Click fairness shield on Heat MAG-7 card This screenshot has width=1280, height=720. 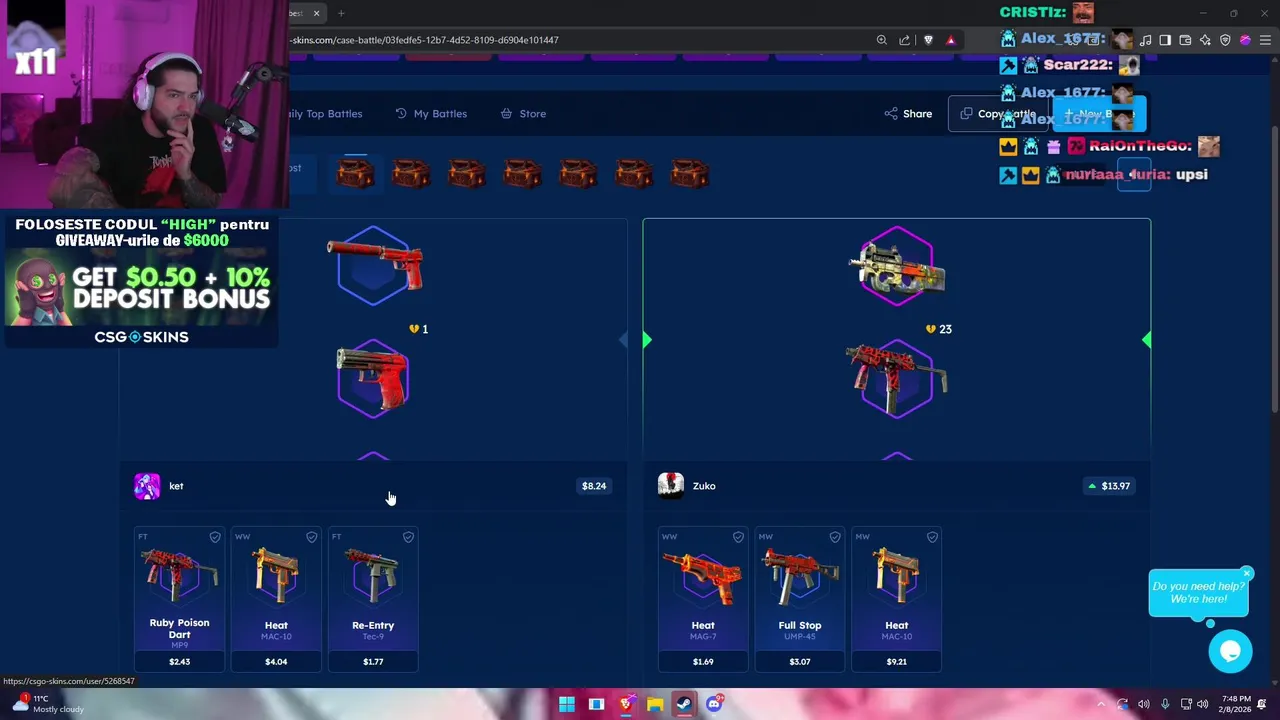pos(738,537)
